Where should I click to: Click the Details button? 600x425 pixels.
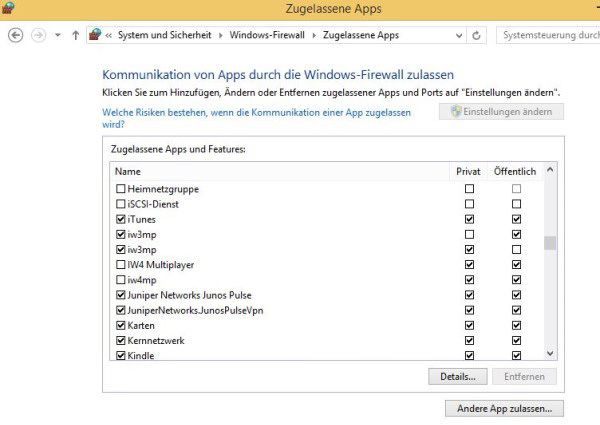coord(457,376)
